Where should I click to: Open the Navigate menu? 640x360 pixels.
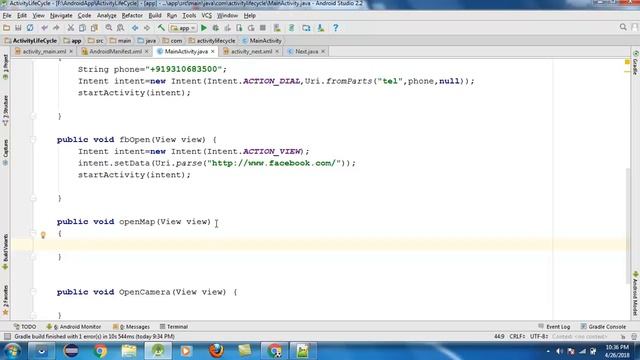tap(61, 16)
